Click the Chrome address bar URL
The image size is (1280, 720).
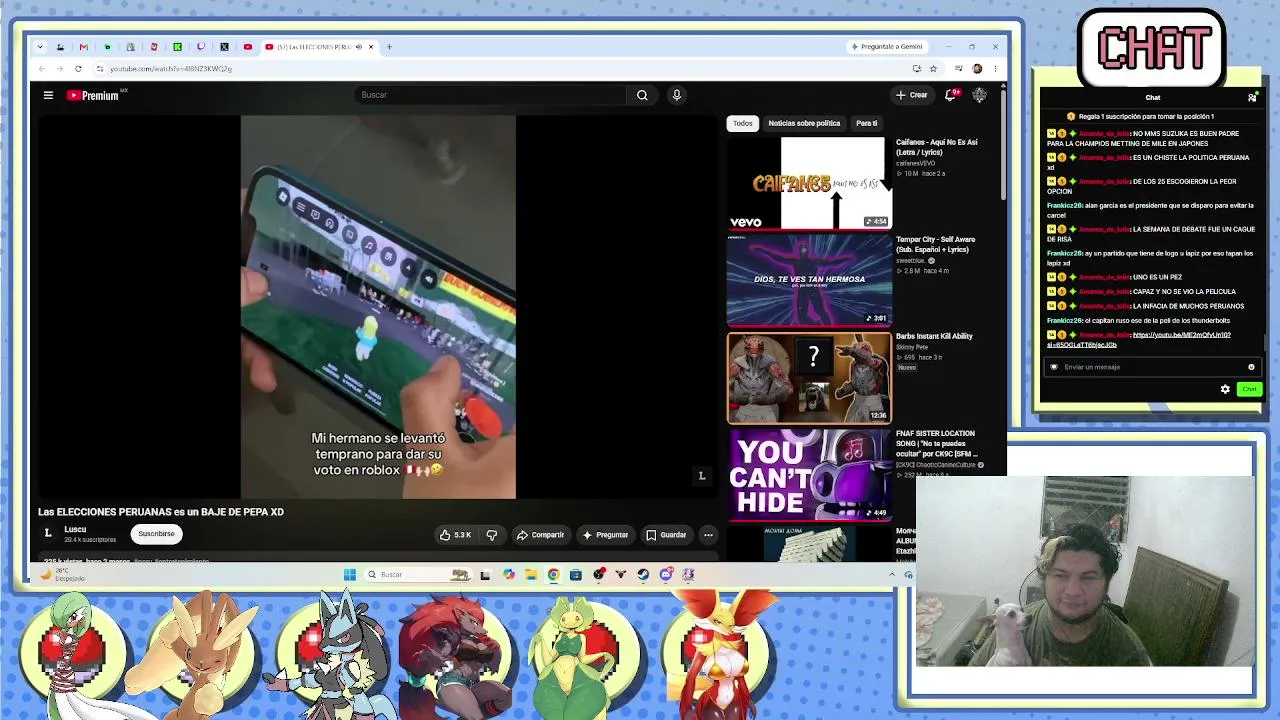tap(171, 68)
